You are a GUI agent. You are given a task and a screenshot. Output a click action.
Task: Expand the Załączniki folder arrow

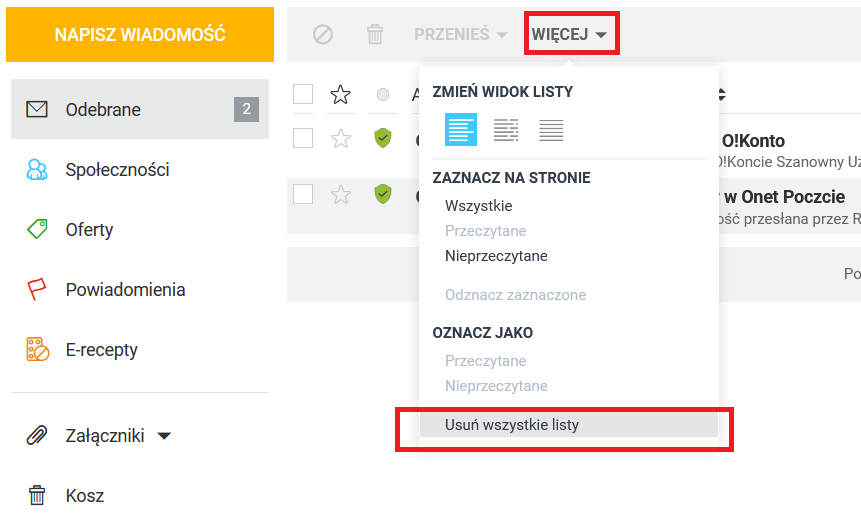(165, 436)
